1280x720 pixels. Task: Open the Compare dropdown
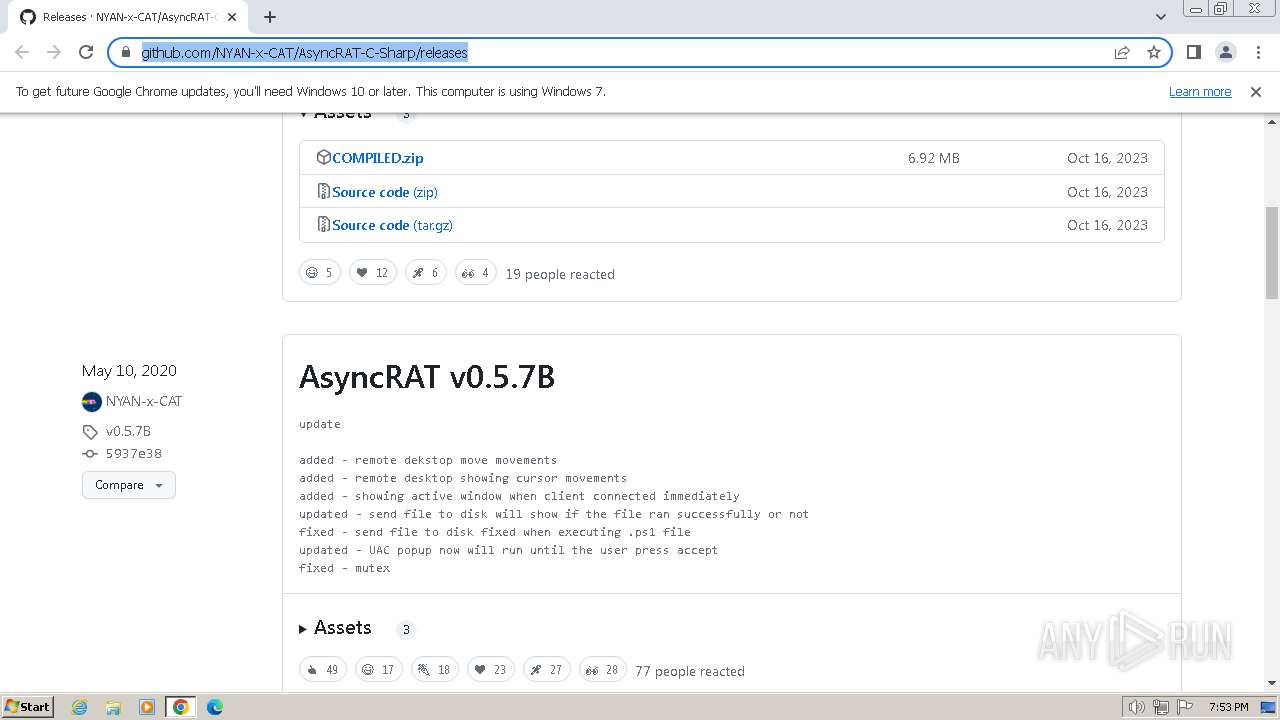click(129, 485)
